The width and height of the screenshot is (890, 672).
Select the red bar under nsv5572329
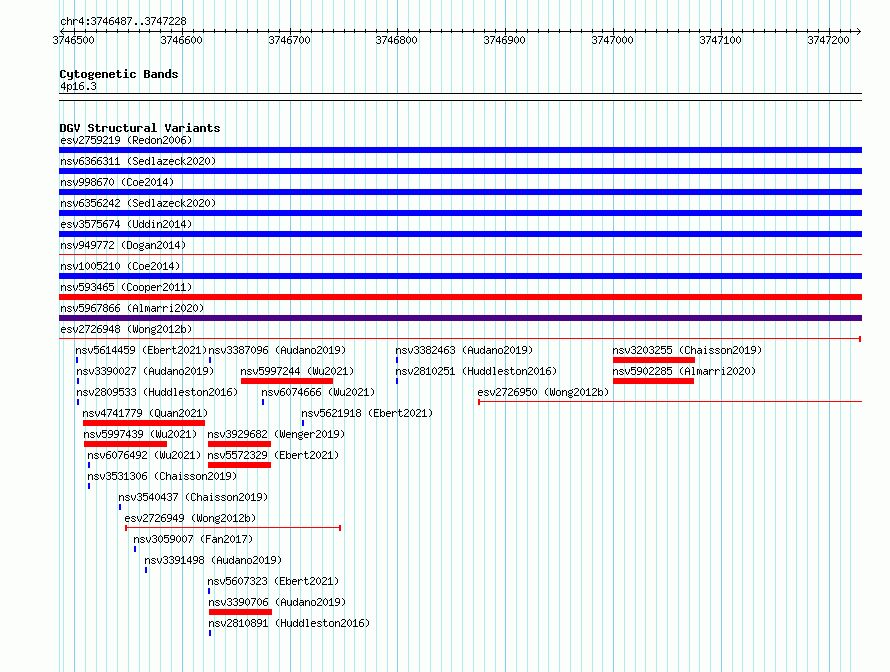point(240,465)
